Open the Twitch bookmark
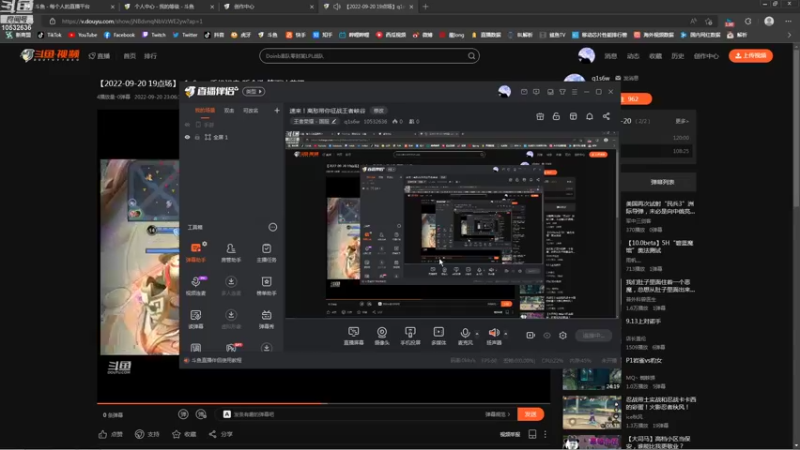This screenshot has height=450, width=800. (x=154, y=35)
